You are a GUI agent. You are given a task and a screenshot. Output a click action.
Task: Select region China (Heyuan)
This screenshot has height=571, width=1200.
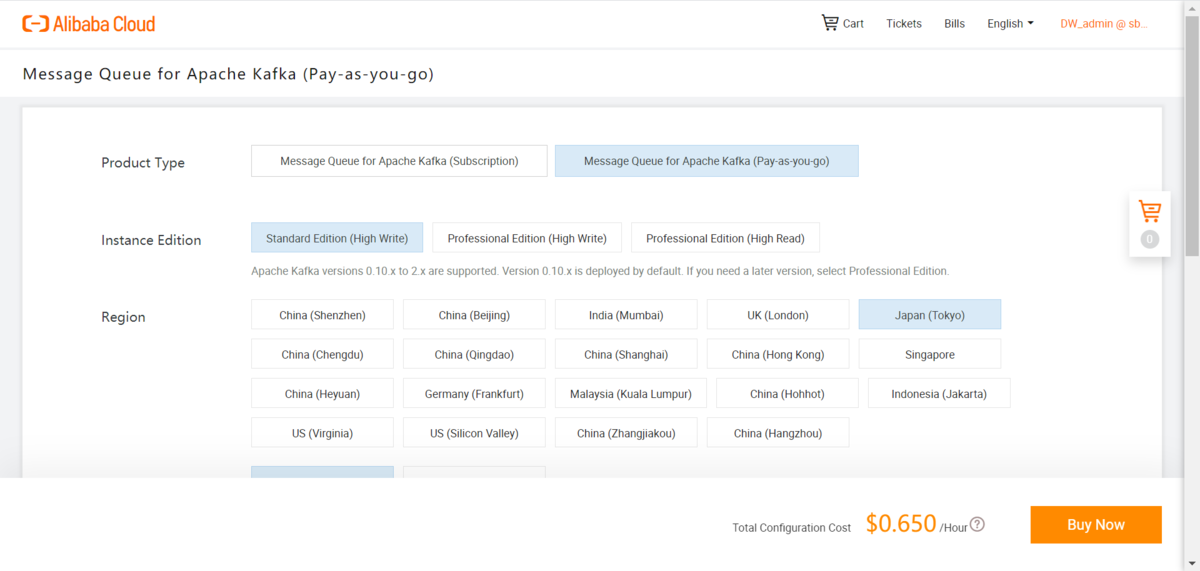pyautogui.click(x=322, y=393)
